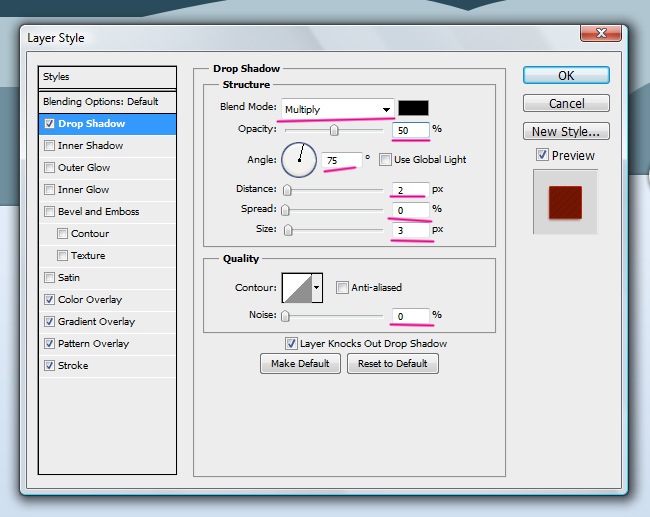Image resolution: width=650 pixels, height=517 pixels.
Task: Click the Opacity slider handle
Action: pos(334,130)
